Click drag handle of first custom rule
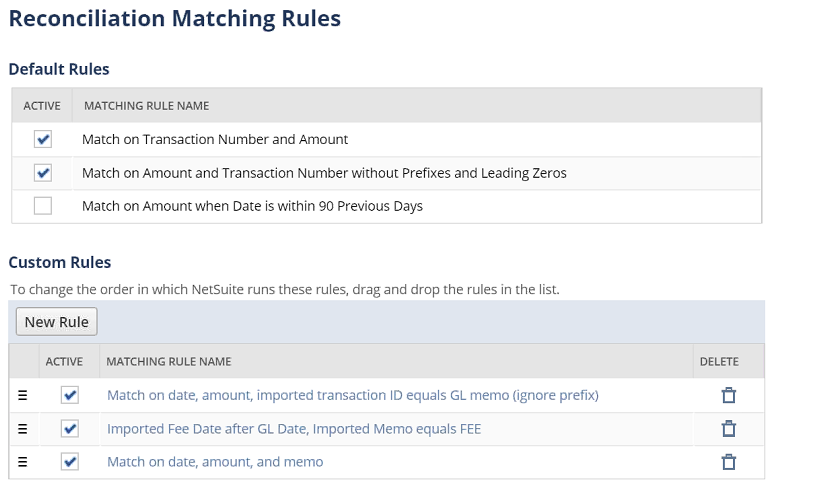Image resolution: width=828 pixels, height=495 pixels. point(23,396)
